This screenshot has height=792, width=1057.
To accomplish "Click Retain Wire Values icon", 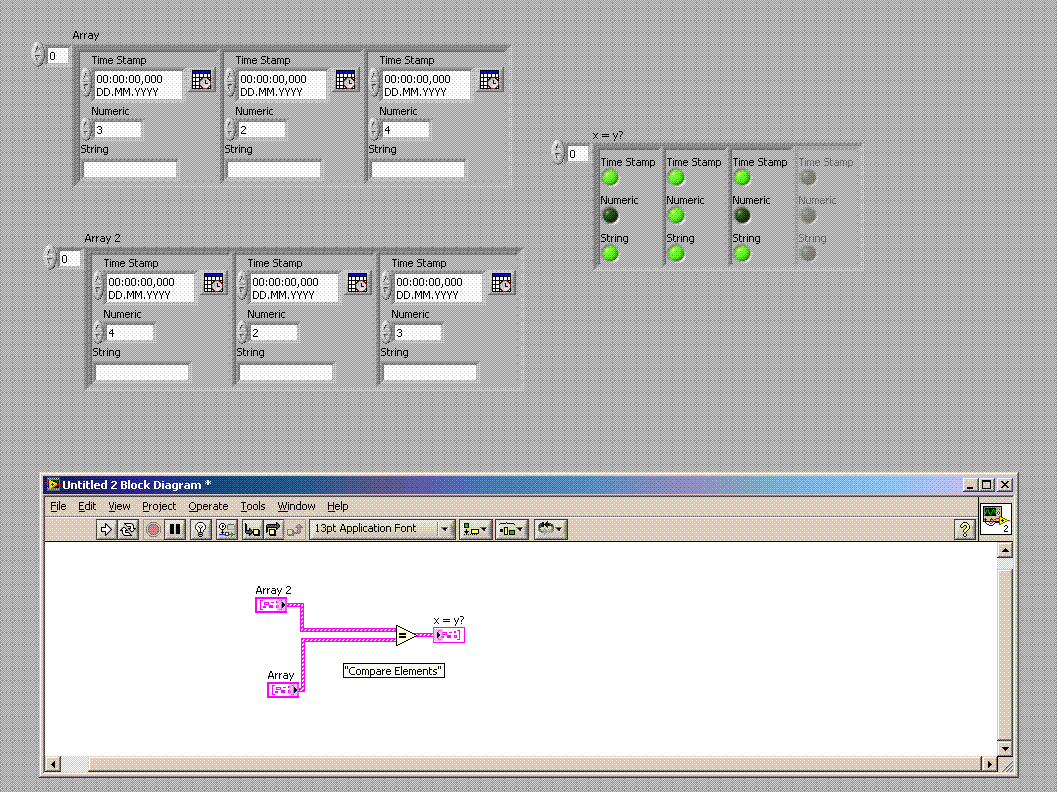I will [227, 529].
